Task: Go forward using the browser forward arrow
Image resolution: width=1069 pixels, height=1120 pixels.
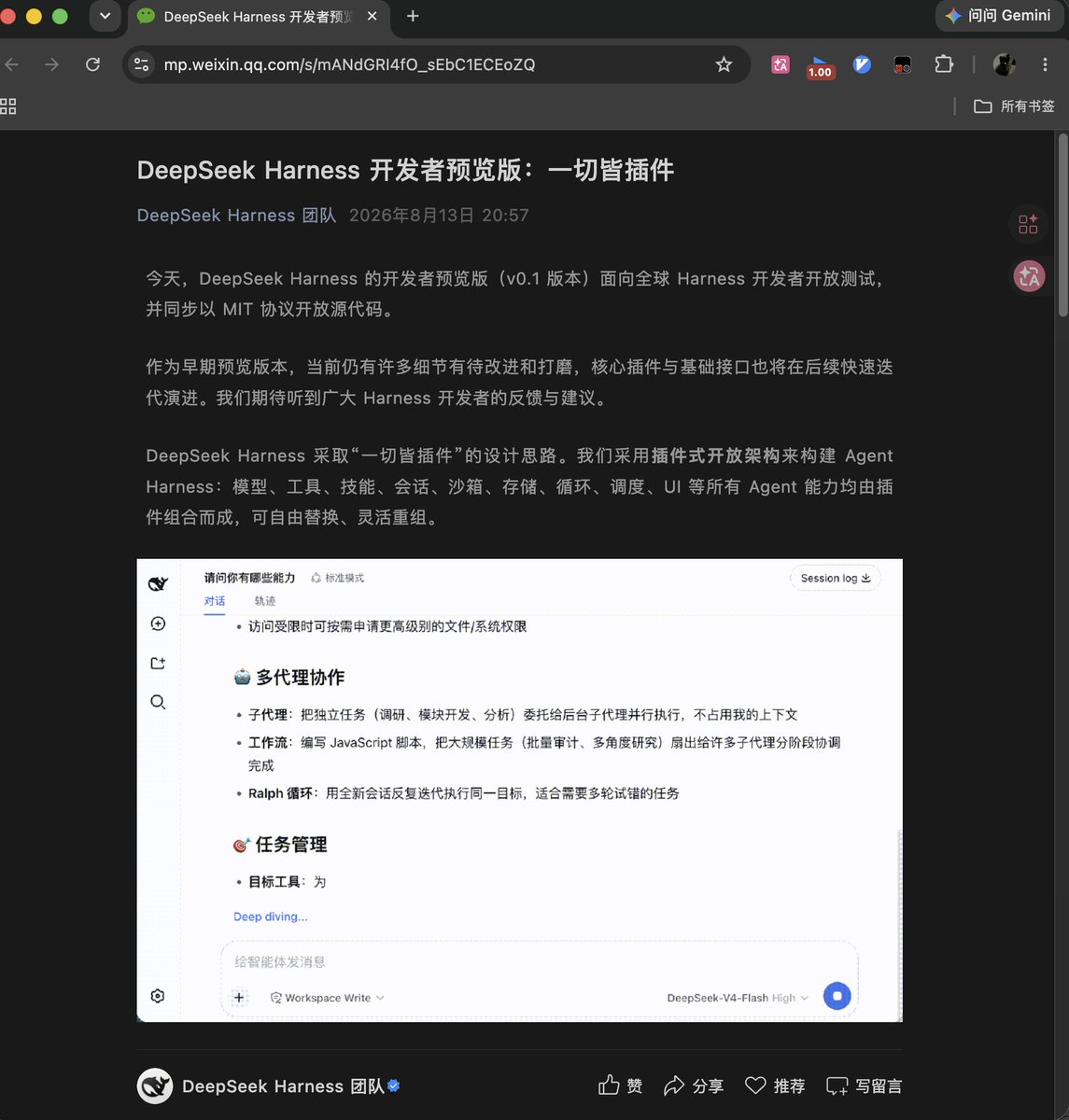Action: point(51,64)
